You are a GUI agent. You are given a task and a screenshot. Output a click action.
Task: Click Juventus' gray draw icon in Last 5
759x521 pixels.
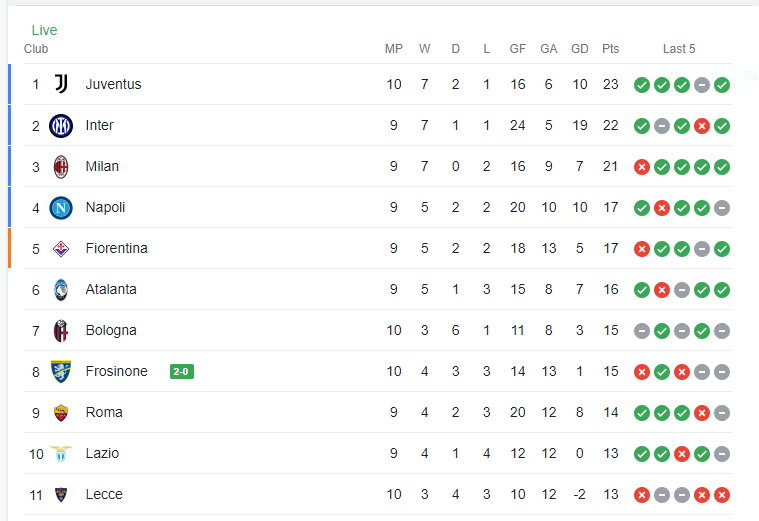coord(702,84)
